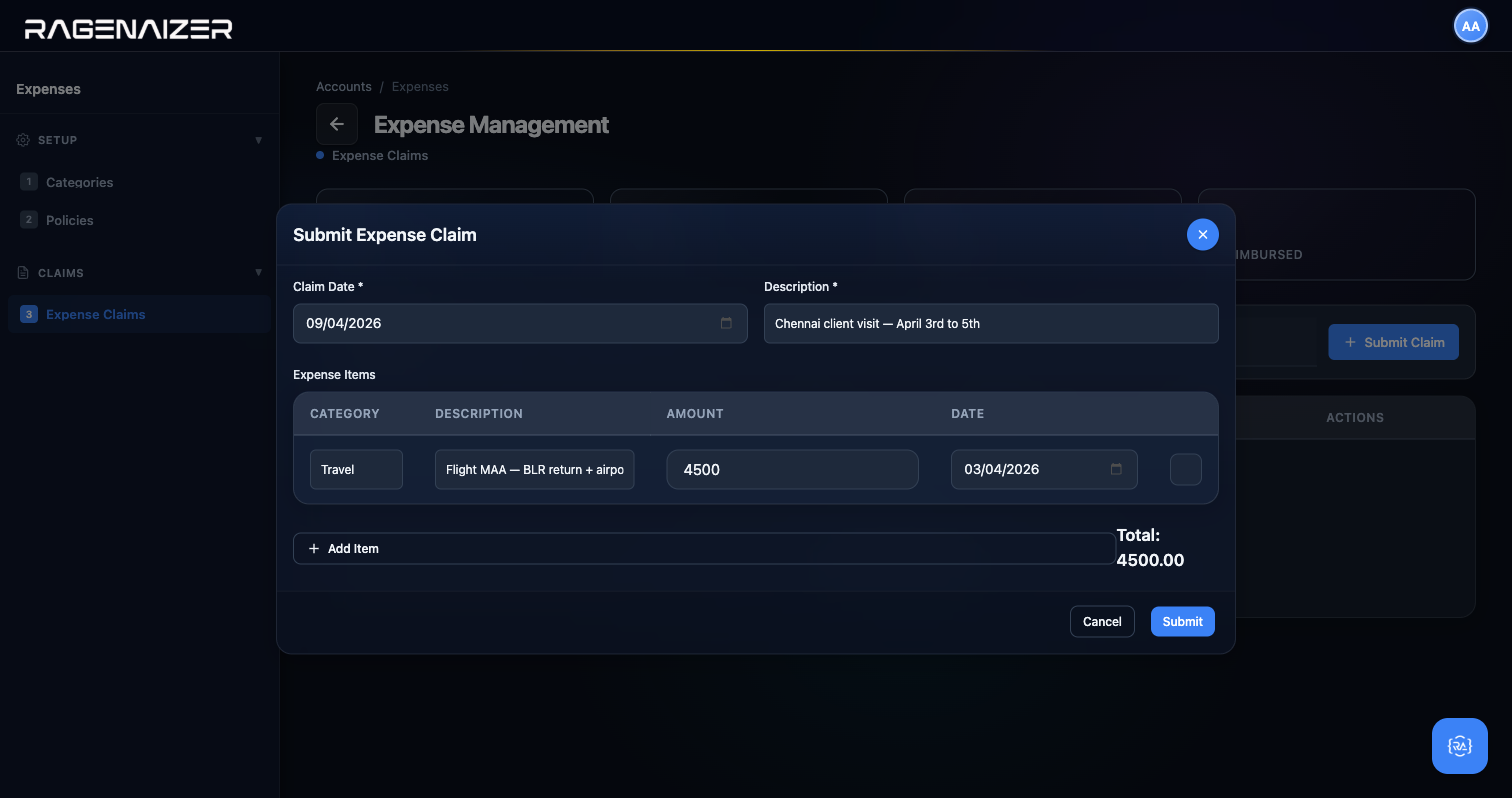Open the RA assistant floating button
The image size is (1512, 798).
(1459, 746)
